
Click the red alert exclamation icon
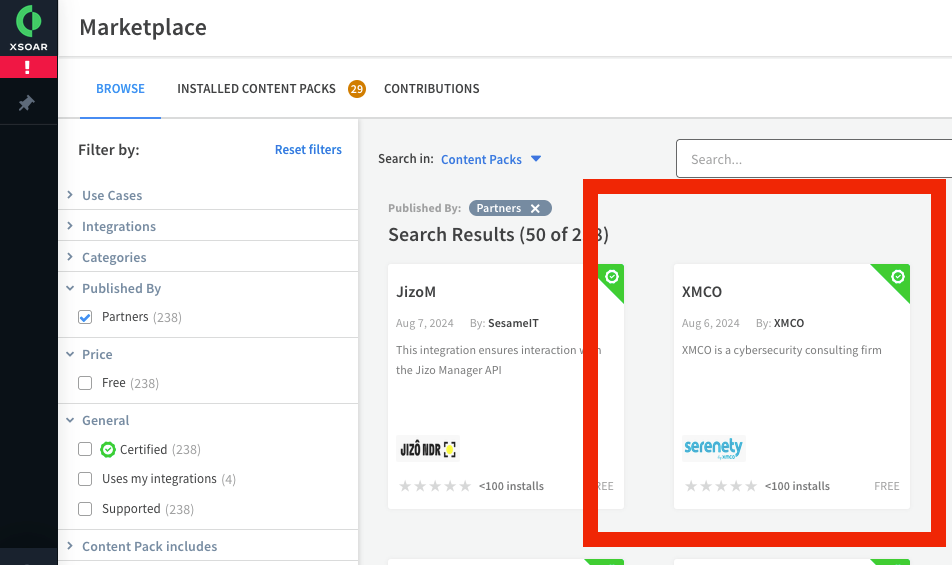28,68
